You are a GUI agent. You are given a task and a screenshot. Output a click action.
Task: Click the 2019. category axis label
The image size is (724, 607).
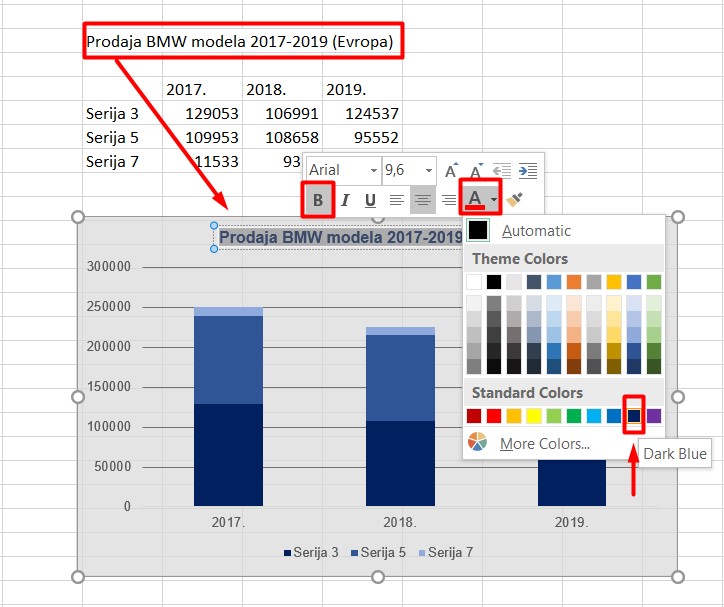pyautogui.click(x=572, y=522)
